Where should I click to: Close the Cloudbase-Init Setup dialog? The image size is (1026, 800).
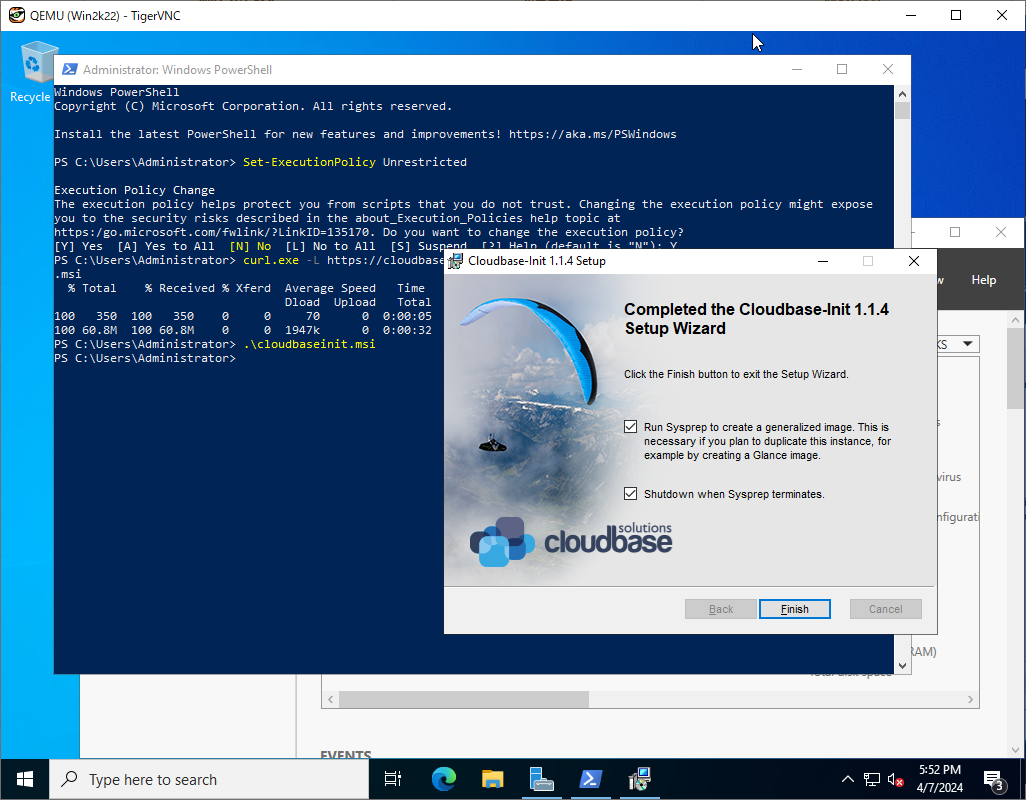913,261
